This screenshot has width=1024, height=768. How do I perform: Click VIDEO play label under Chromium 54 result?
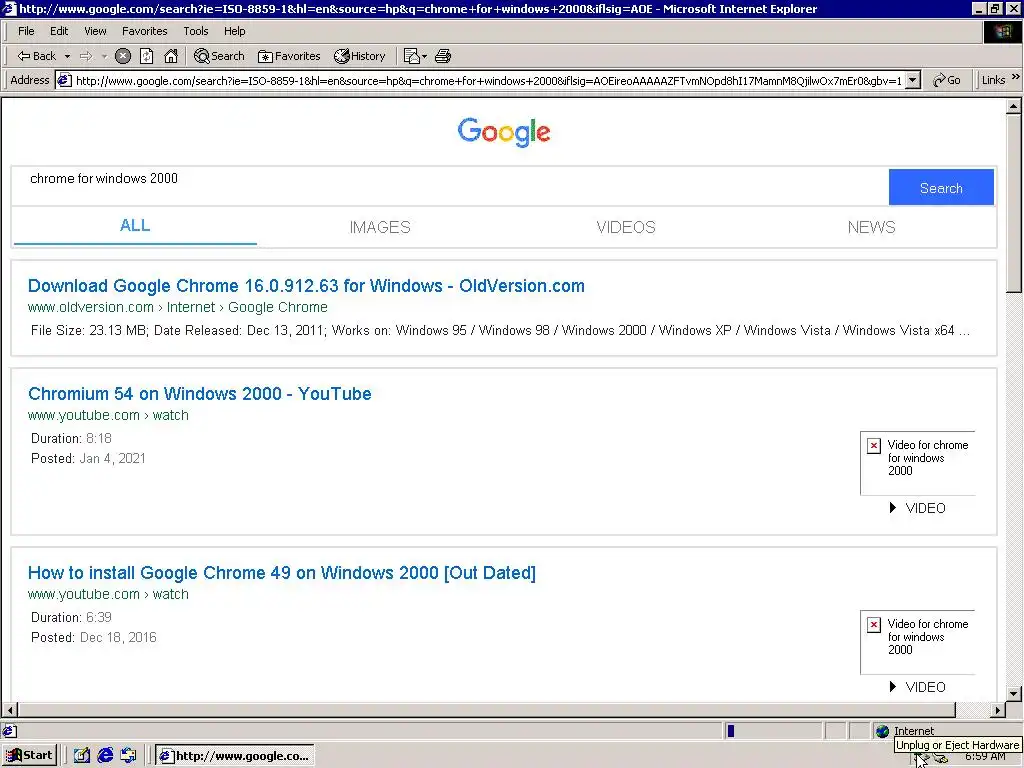[x=918, y=508]
